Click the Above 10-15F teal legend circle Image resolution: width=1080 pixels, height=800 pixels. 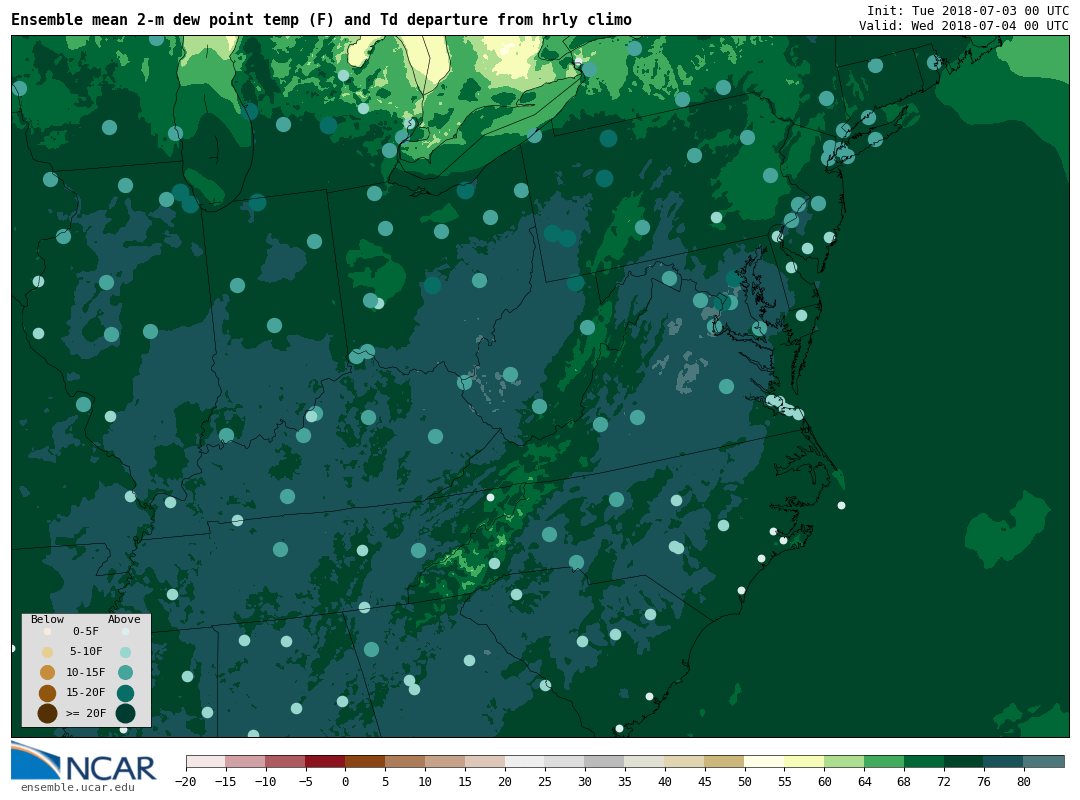point(125,673)
